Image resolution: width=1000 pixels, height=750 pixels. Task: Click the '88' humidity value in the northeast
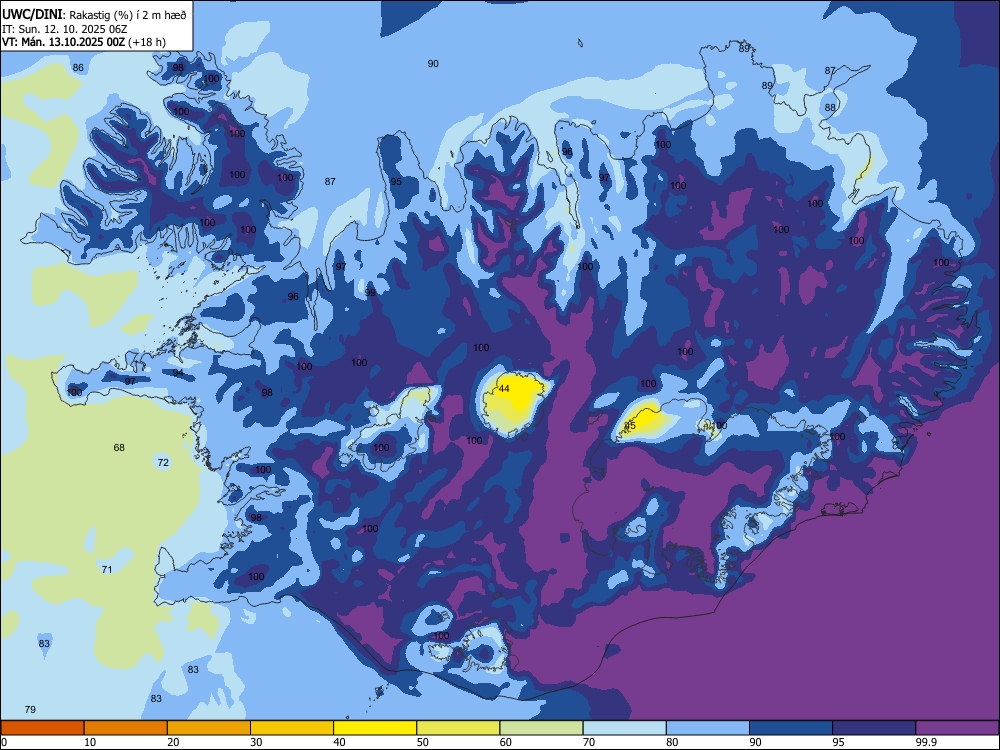coord(830,108)
